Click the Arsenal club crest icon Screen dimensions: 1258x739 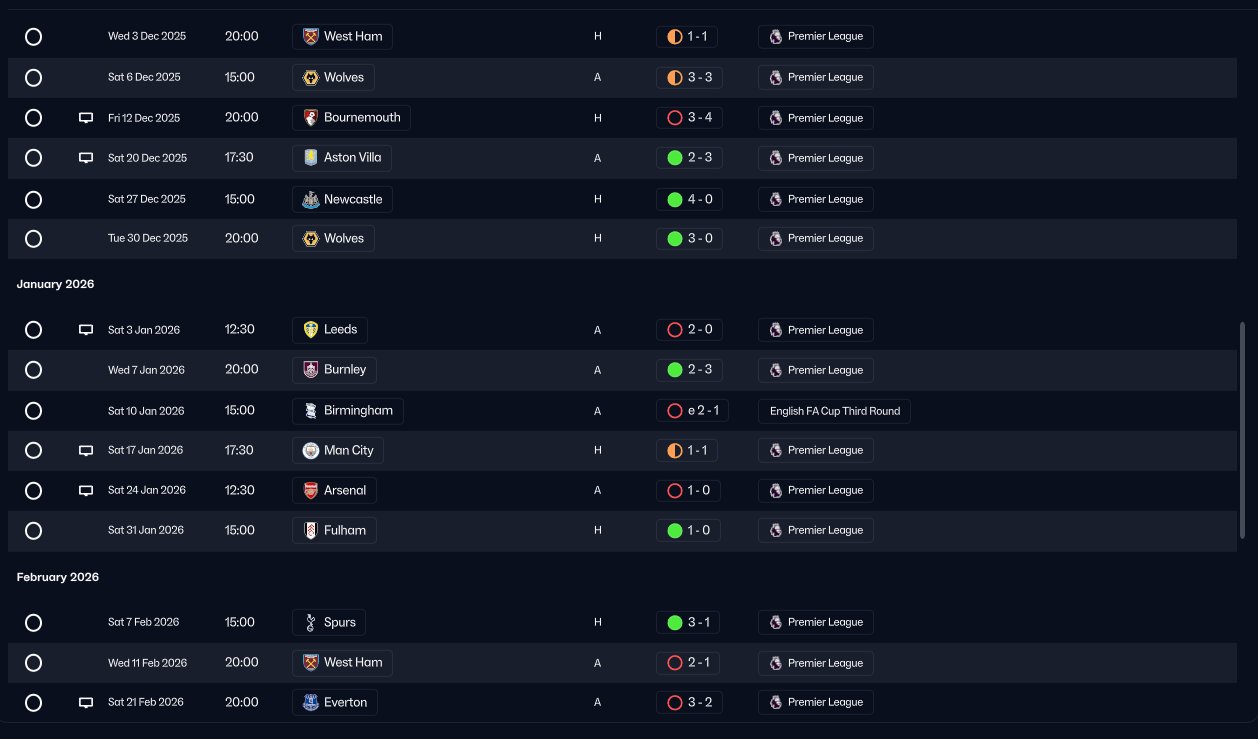point(310,491)
